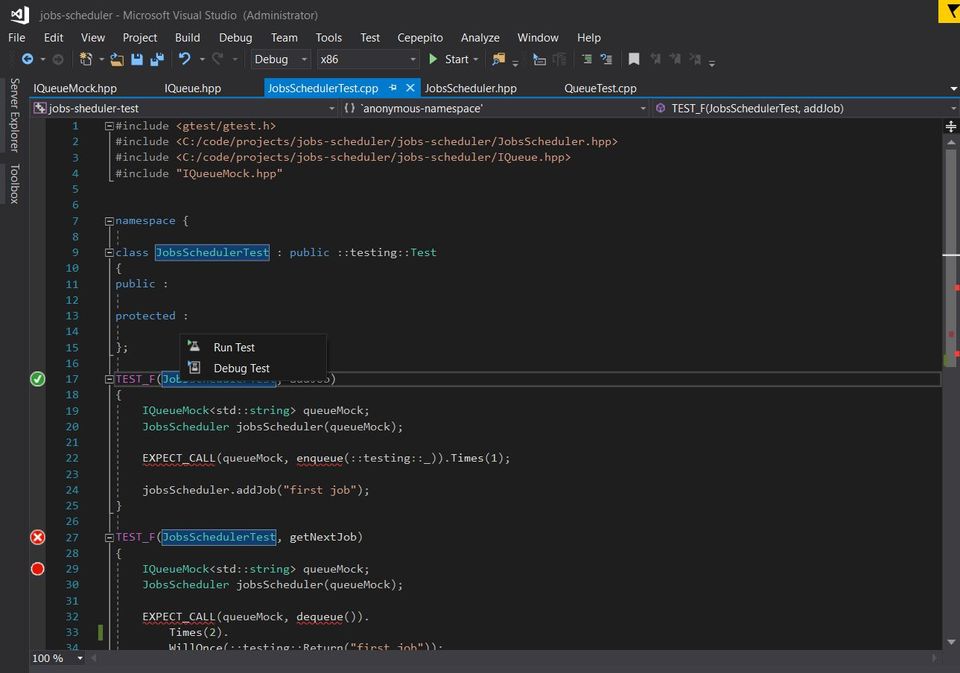Click the Navigate Backward arrow icon

click(28, 59)
